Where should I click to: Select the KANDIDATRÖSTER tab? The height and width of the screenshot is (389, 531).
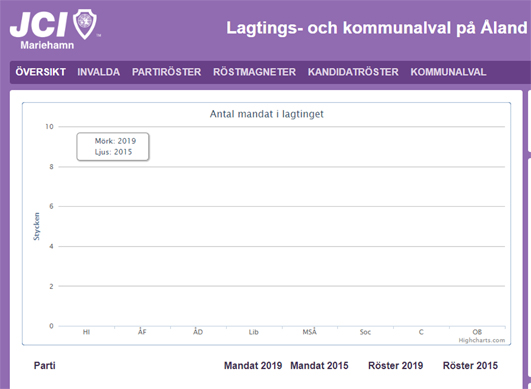(353, 72)
